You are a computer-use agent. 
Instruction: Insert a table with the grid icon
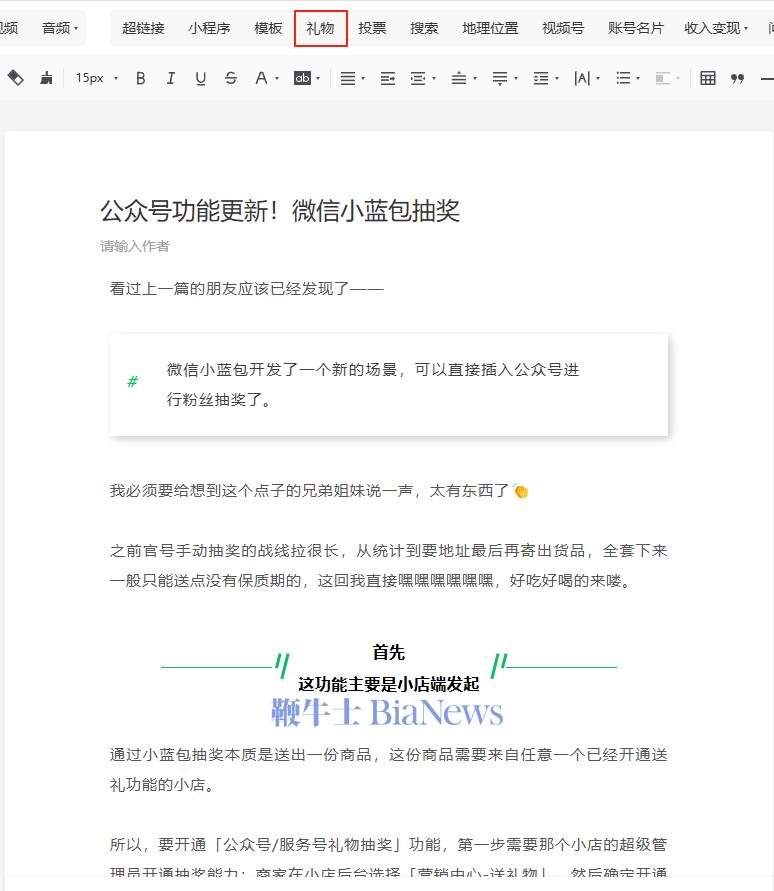tap(708, 78)
